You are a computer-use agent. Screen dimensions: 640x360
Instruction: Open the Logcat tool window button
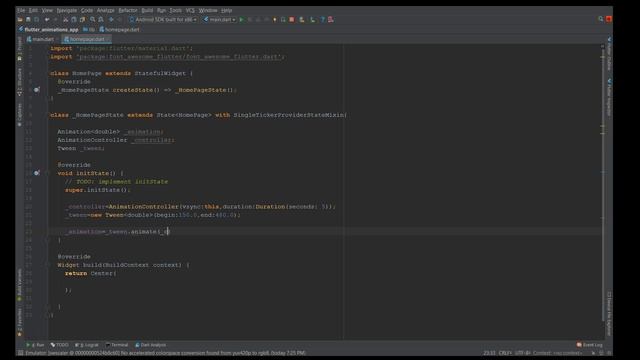[87, 345]
